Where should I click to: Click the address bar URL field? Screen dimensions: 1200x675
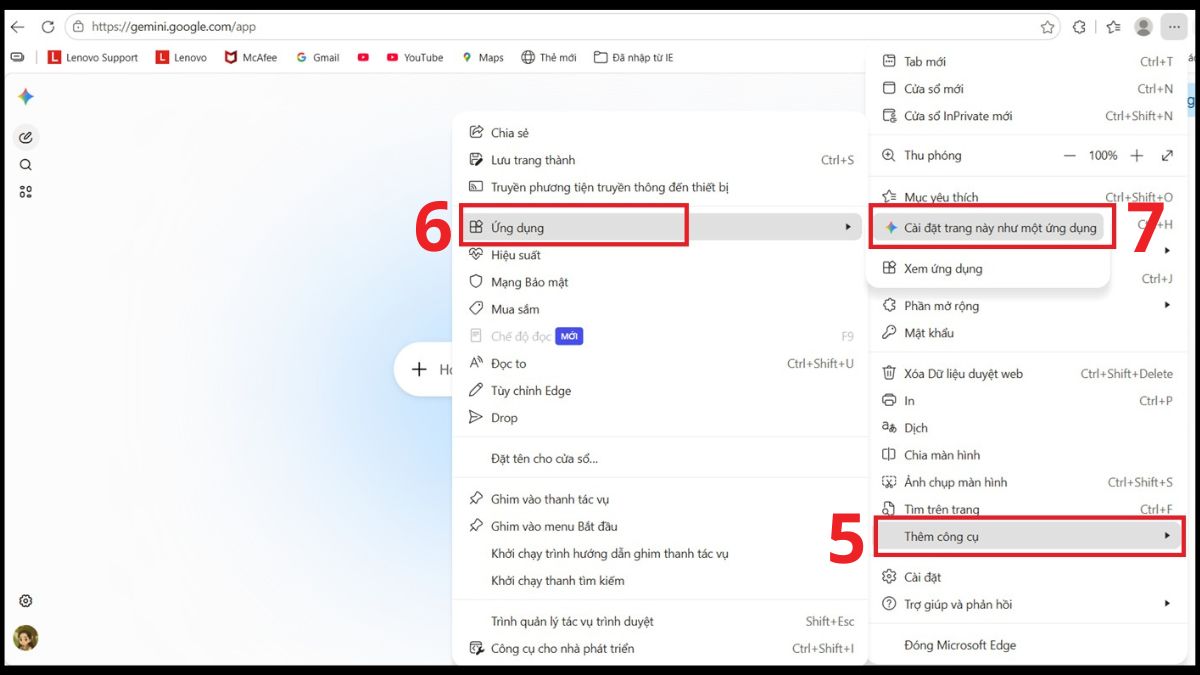point(560,27)
